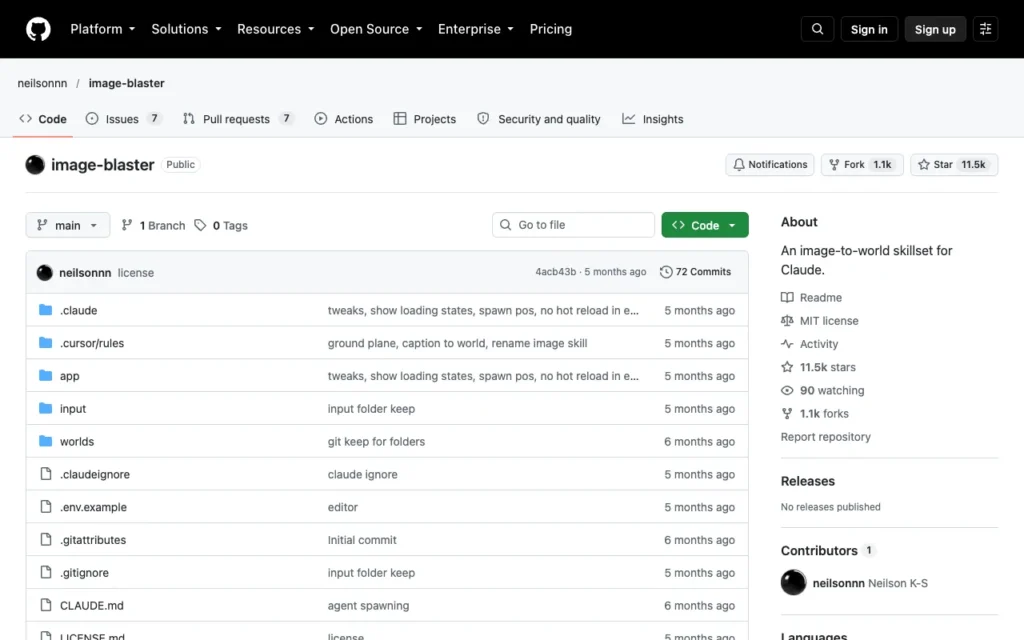This screenshot has width=1024, height=640.
Task: Open the appearance settings icon in header
Action: [985, 29]
